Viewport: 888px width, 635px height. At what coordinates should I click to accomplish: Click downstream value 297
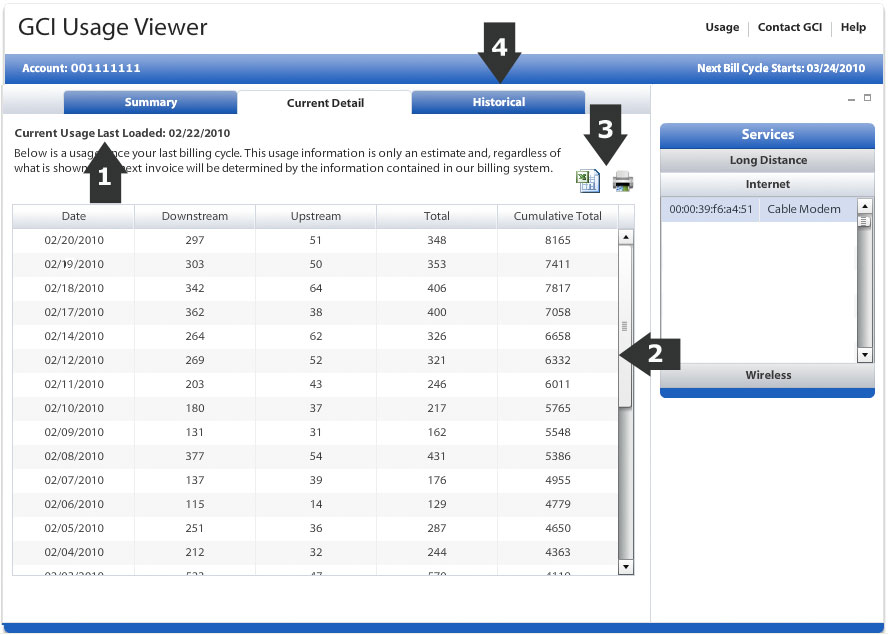195,240
